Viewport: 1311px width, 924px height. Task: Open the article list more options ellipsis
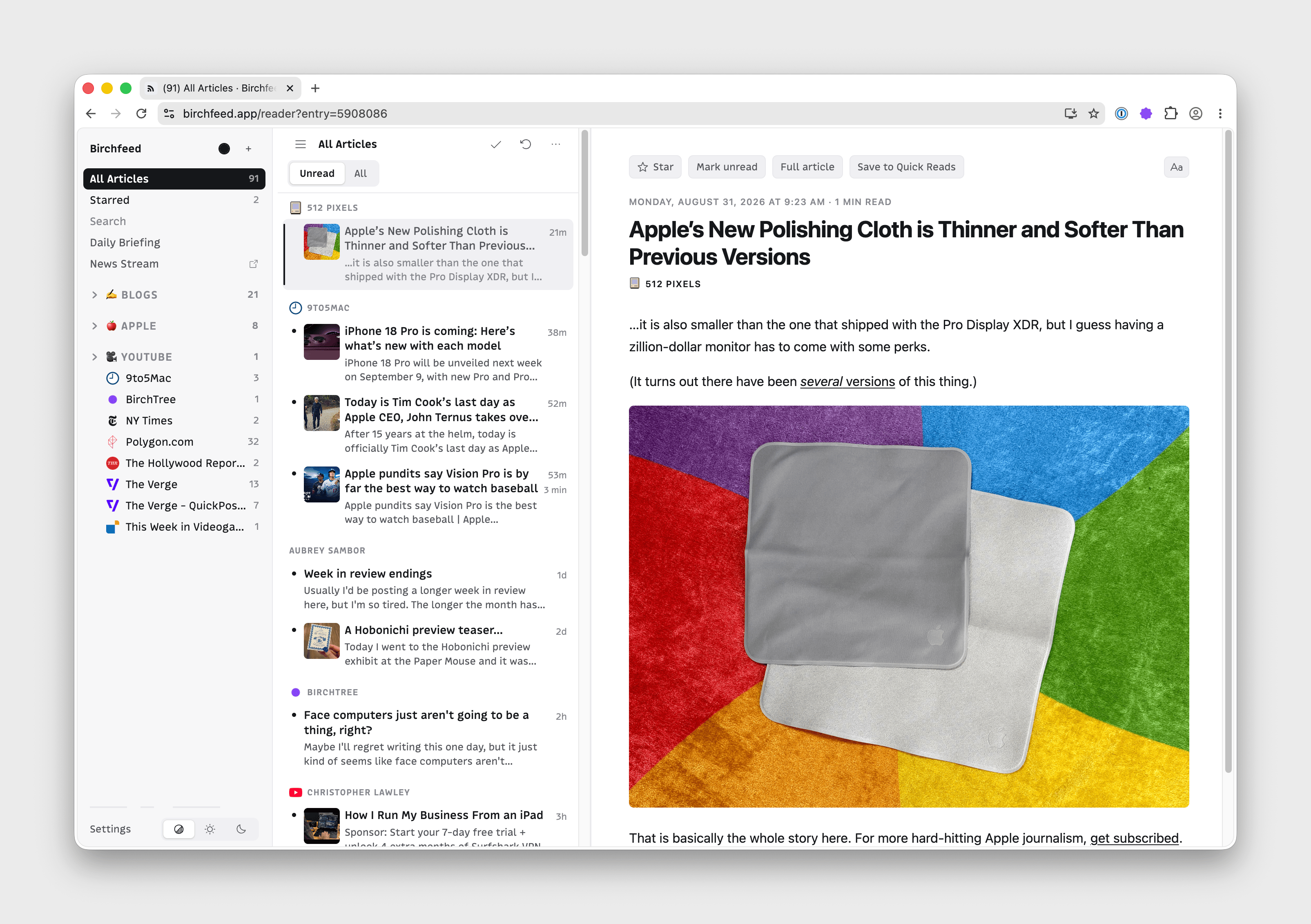(x=555, y=144)
